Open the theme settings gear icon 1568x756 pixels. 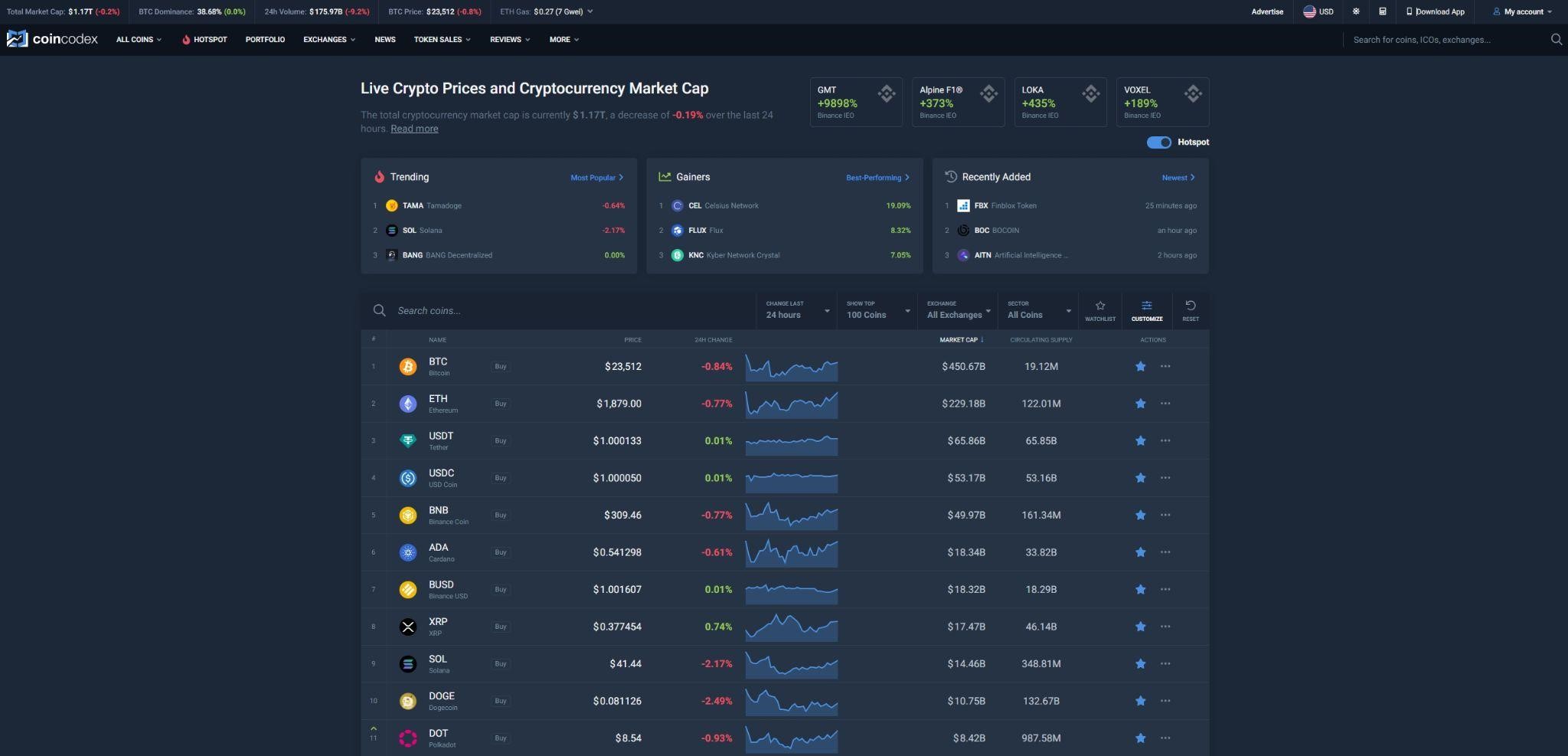pyautogui.click(x=1355, y=11)
